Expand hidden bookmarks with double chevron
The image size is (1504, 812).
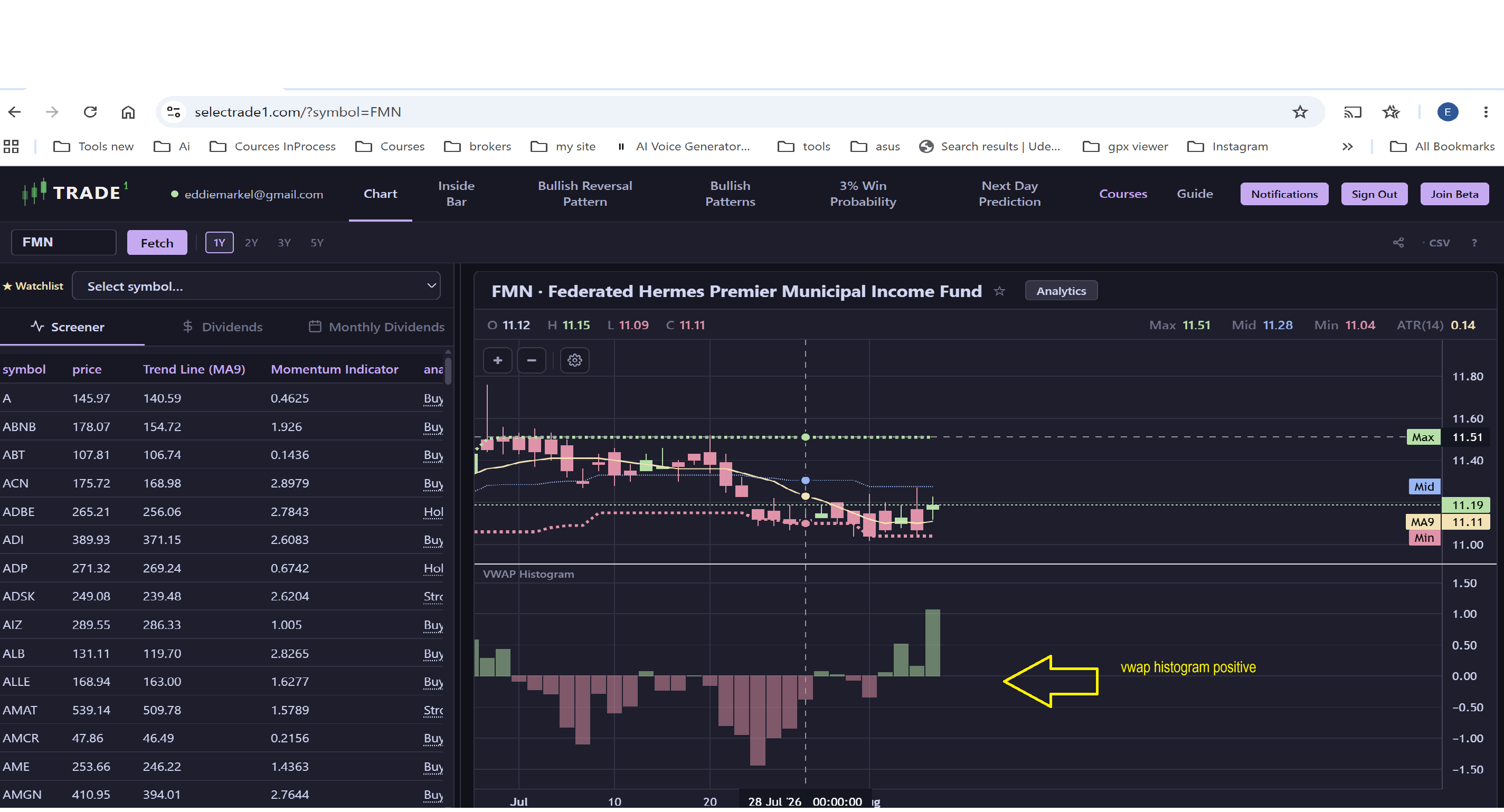[1347, 147]
